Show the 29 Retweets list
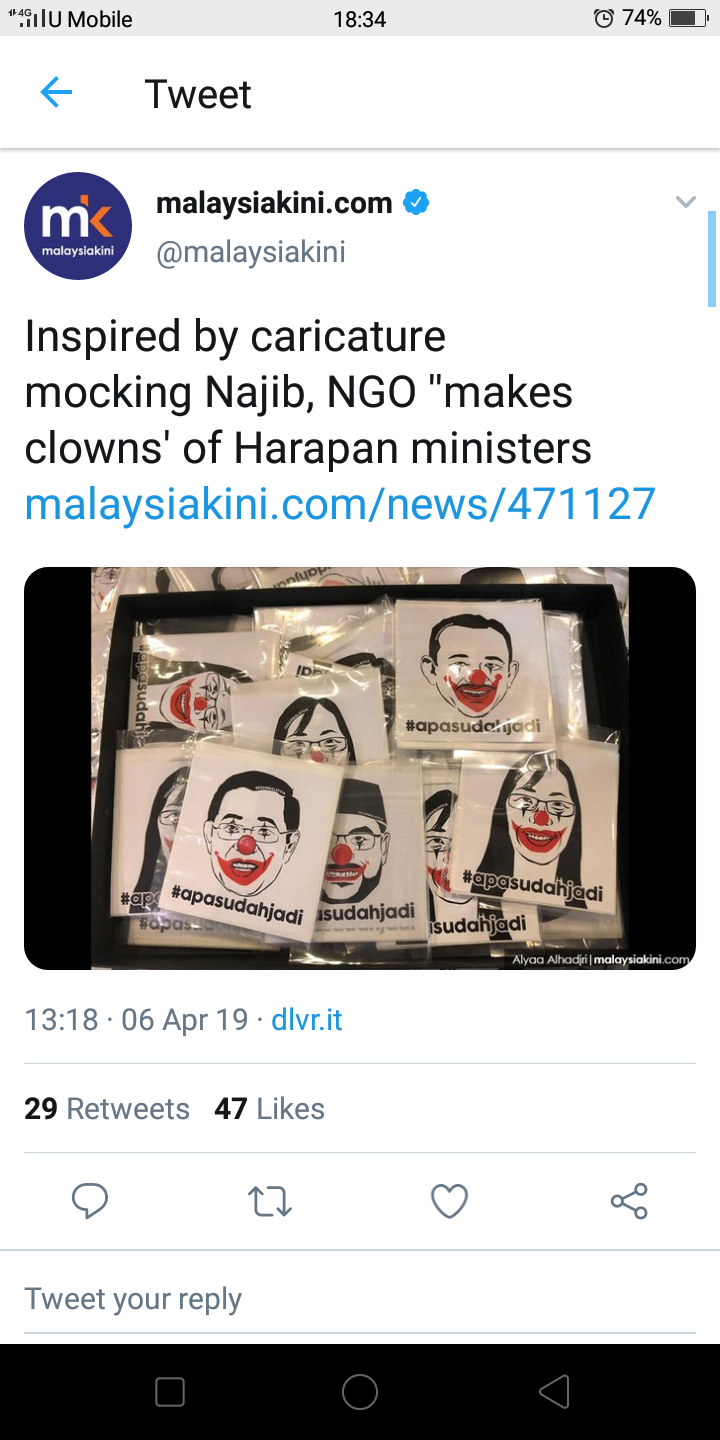 [x=107, y=1109]
